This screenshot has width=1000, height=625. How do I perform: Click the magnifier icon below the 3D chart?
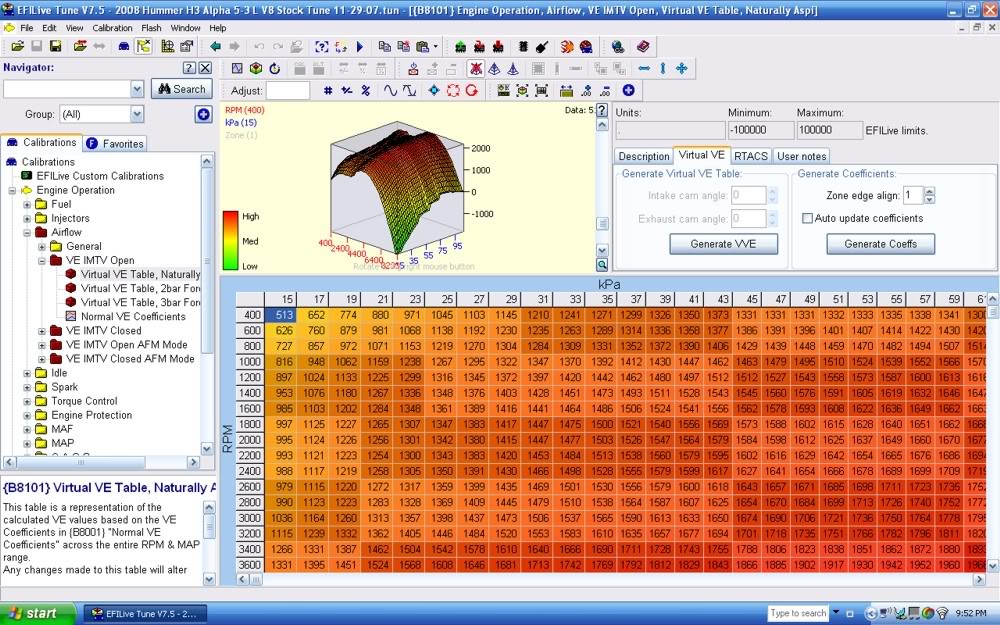point(602,265)
